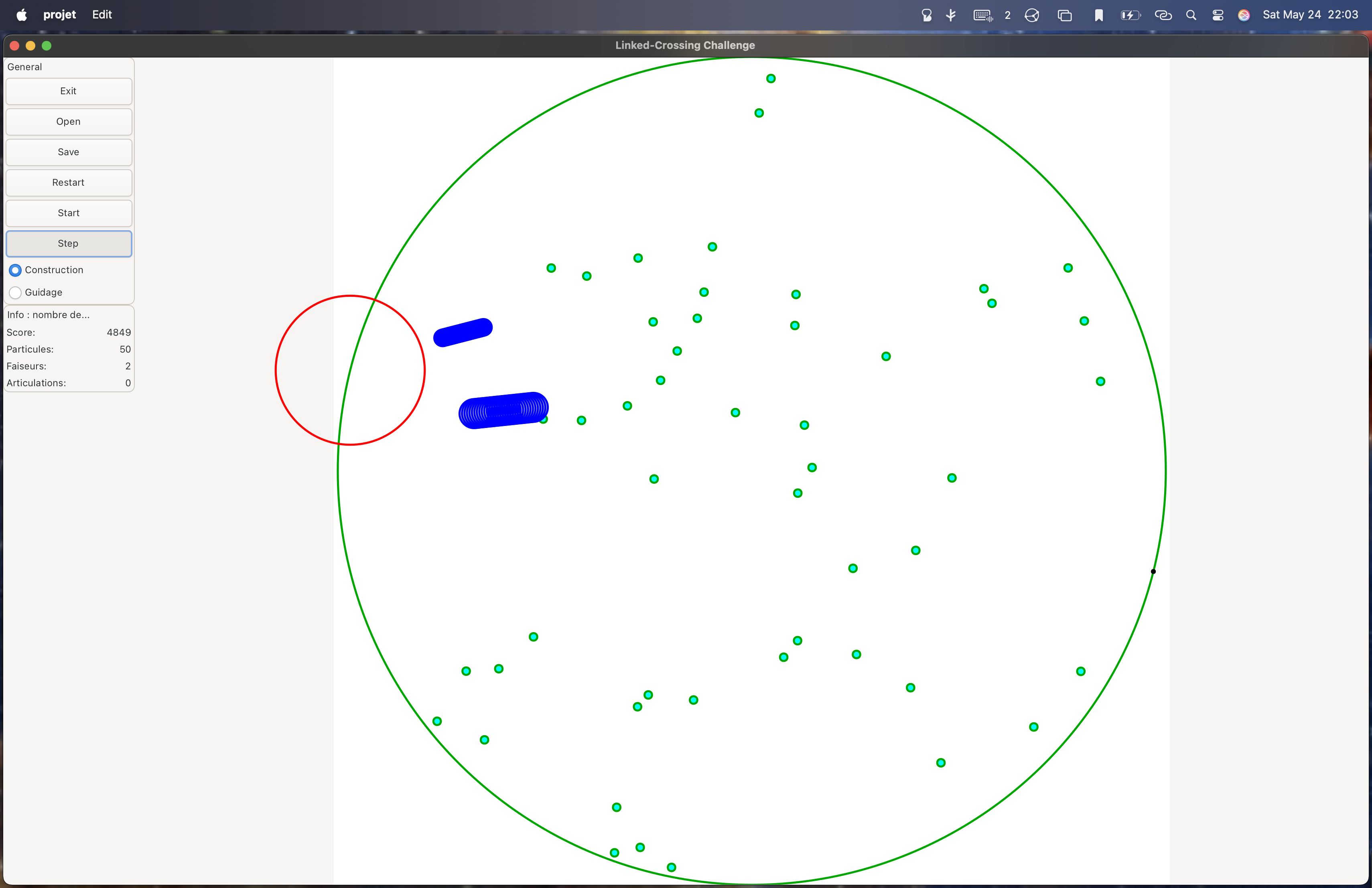Click the Score value 4849
The width and height of the screenshot is (1372, 888).
point(119,332)
